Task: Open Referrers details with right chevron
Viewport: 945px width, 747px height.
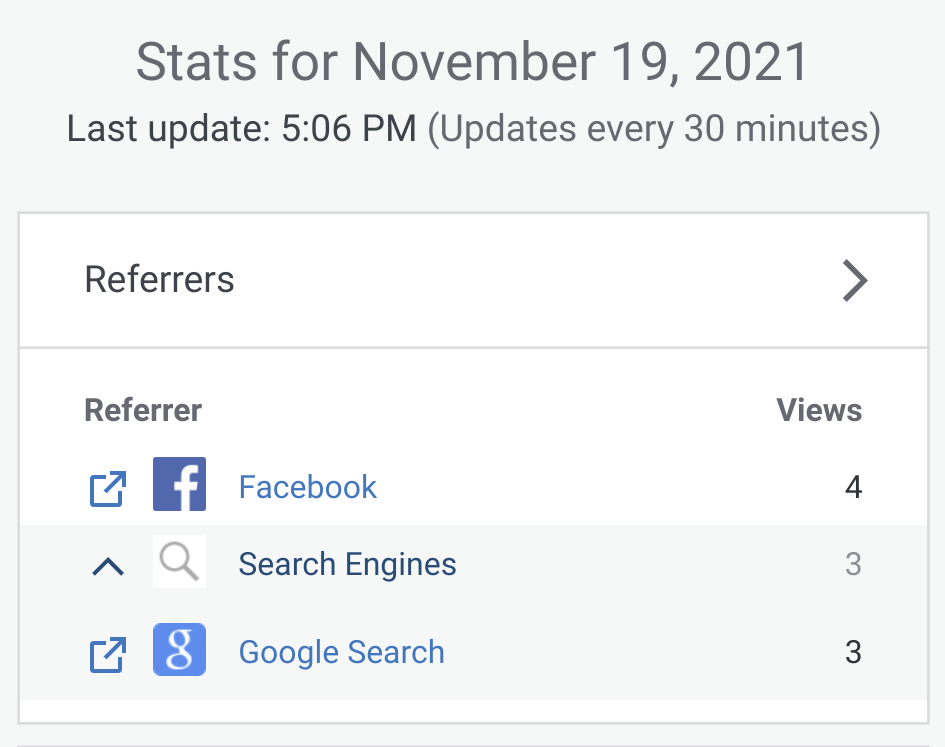Action: [x=854, y=281]
